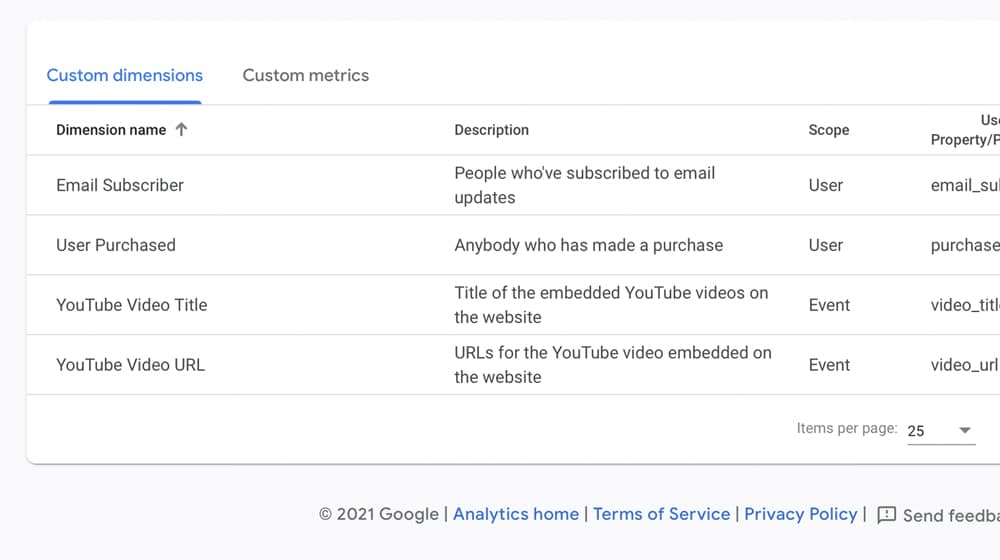
Task: Click the email_sub parameter cell
Action: (965, 185)
